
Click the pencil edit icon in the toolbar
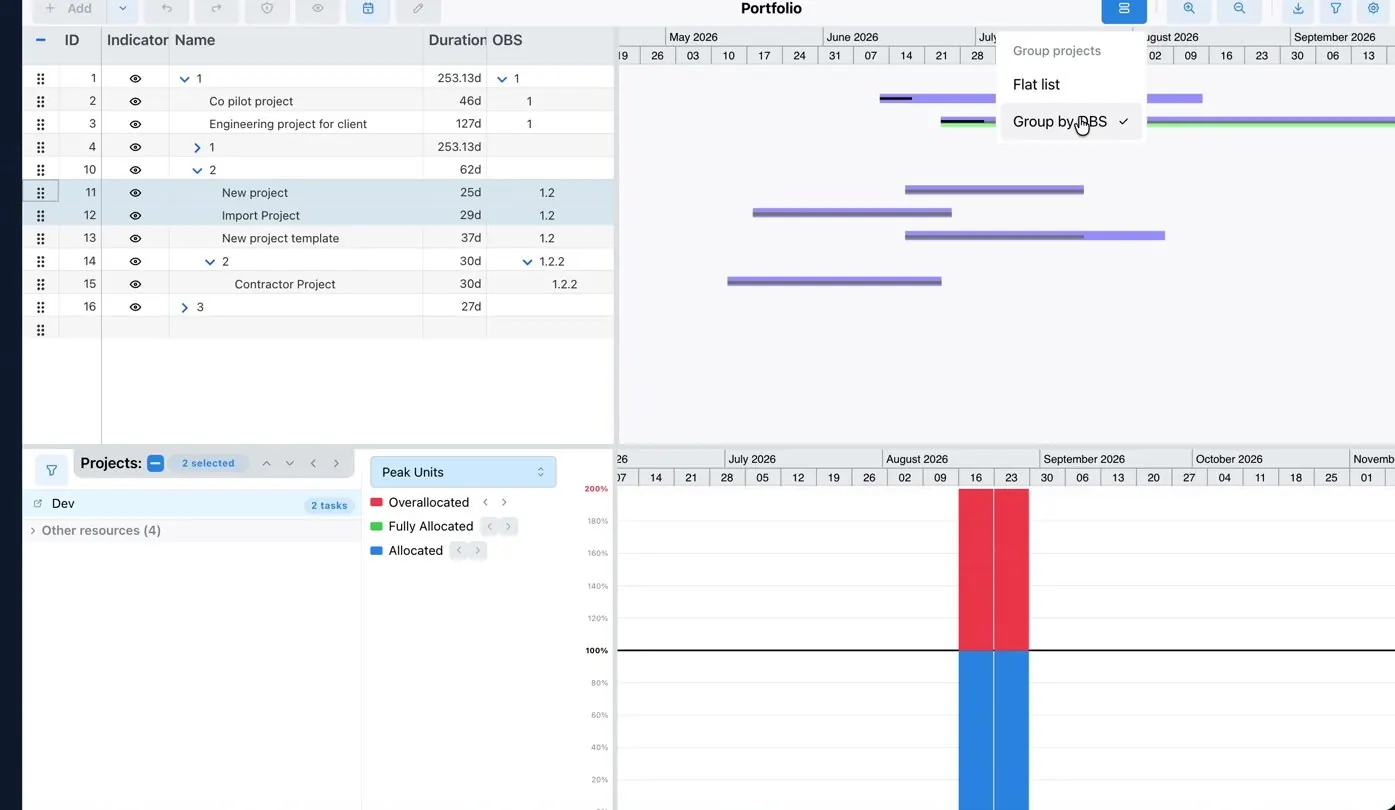coord(418,9)
